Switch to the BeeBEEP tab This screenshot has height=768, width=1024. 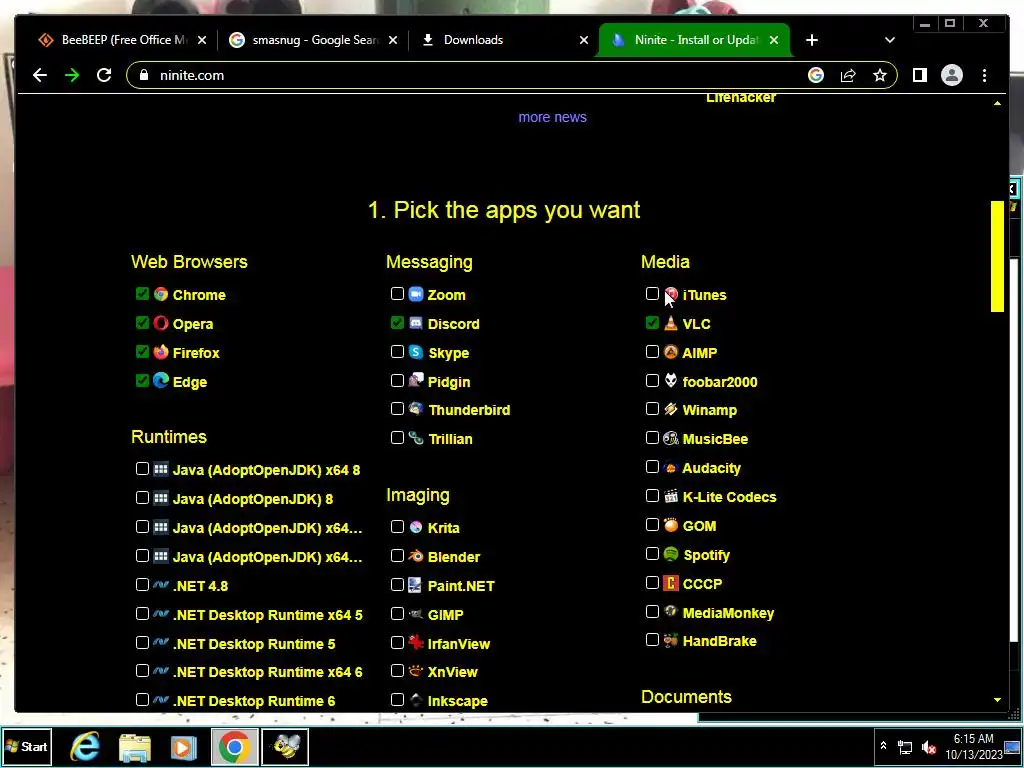[121, 40]
